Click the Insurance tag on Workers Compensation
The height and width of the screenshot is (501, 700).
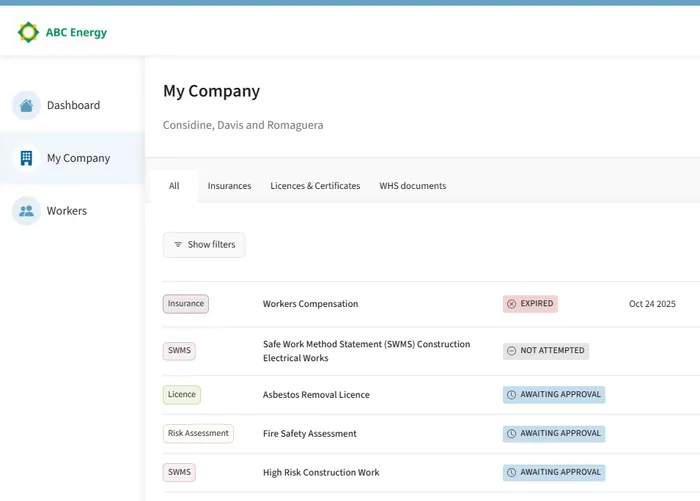click(186, 304)
